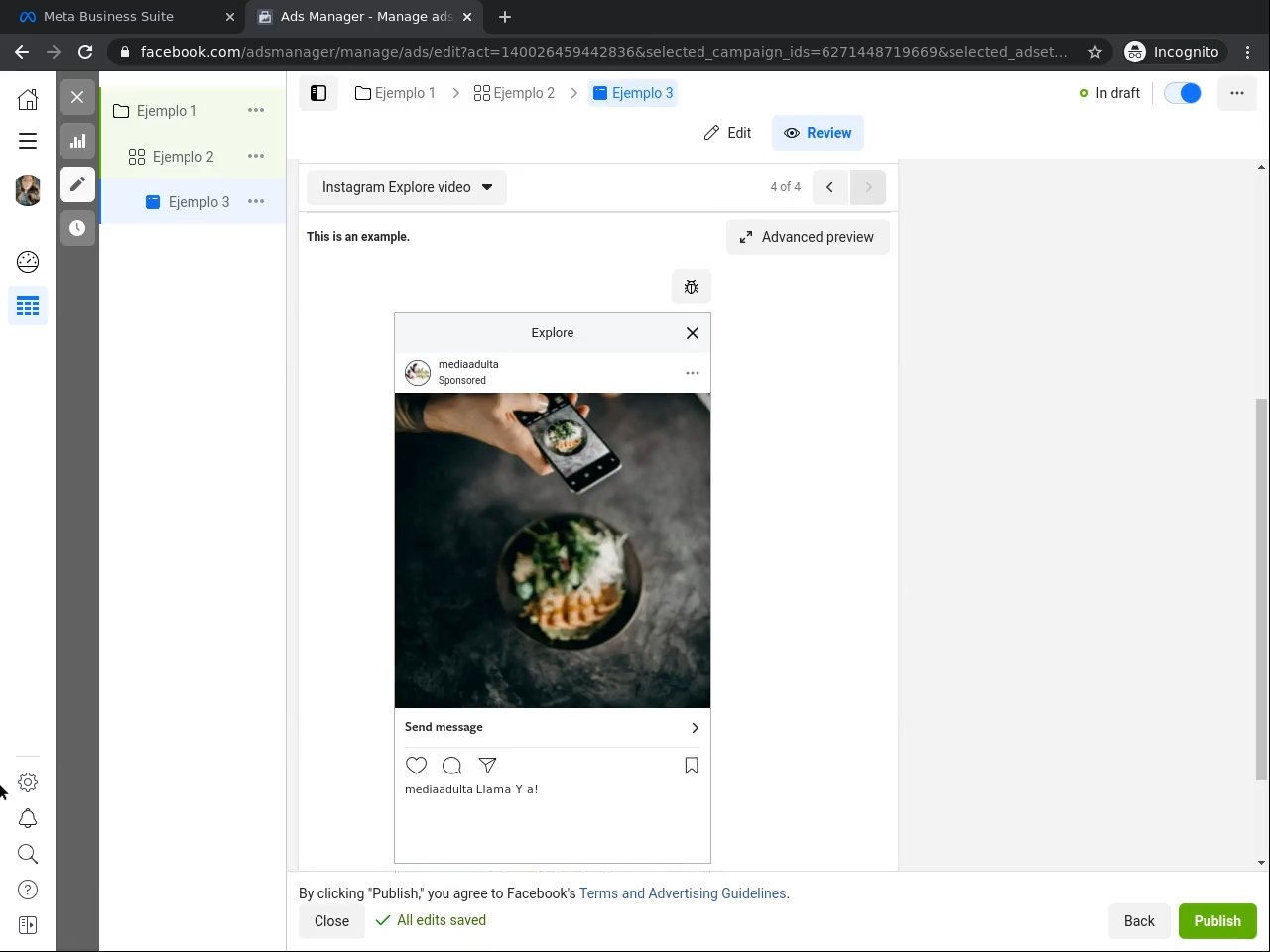
Task: Go to next preview placement
Action: pyautogui.click(x=868, y=187)
